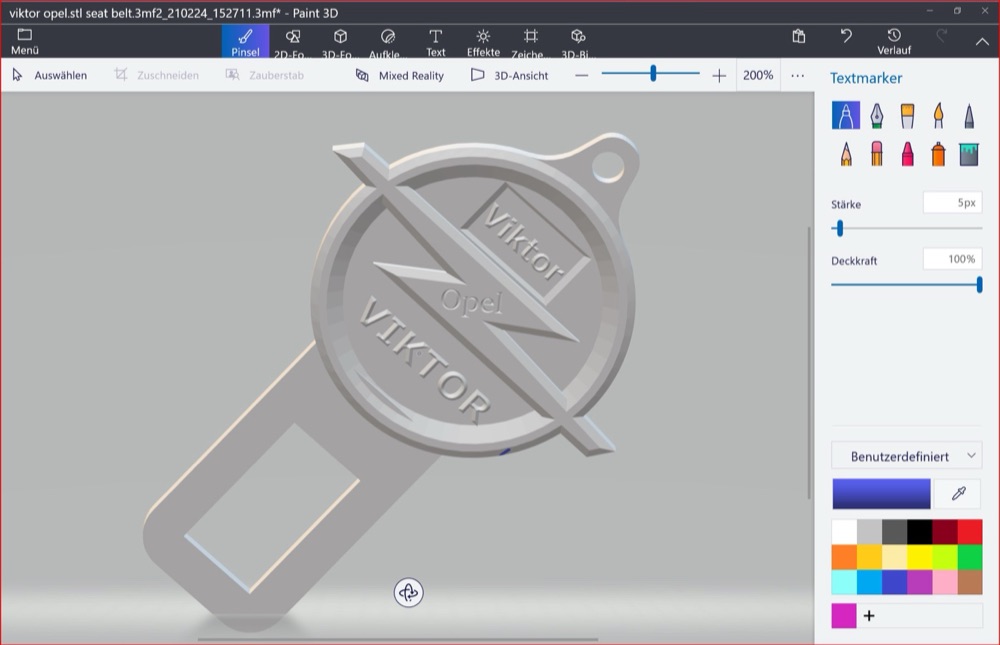This screenshot has width=1000, height=645.
Task: Select the Fill bucket tool
Action: pos(969,154)
